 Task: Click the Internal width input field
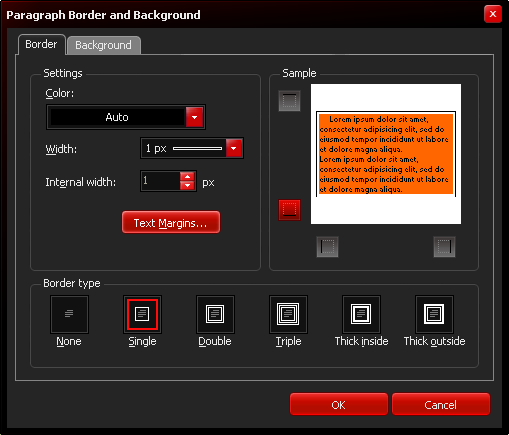click(161, 181)
